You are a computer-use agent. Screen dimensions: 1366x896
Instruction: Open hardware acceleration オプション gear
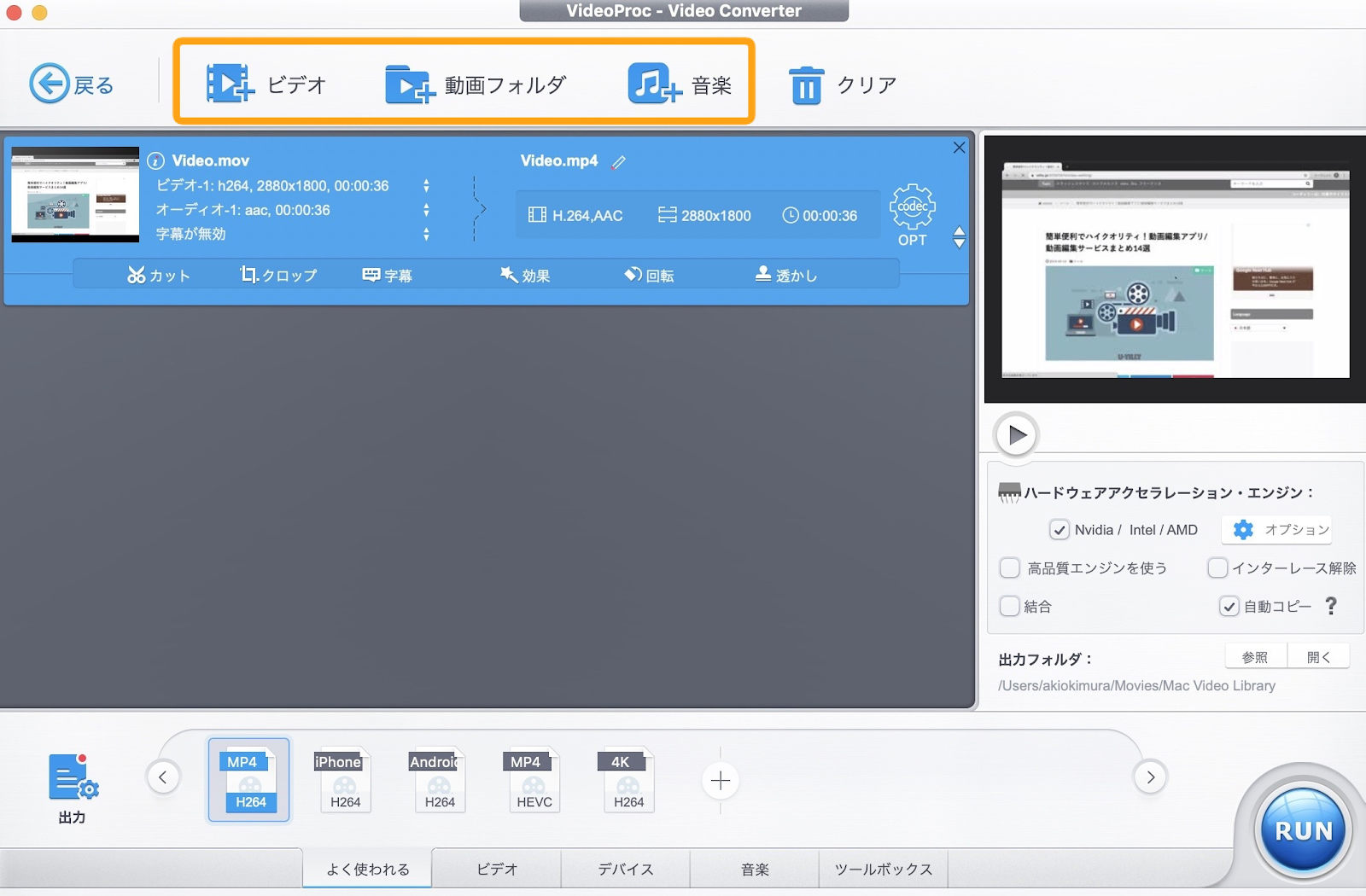click(1276, 530)
